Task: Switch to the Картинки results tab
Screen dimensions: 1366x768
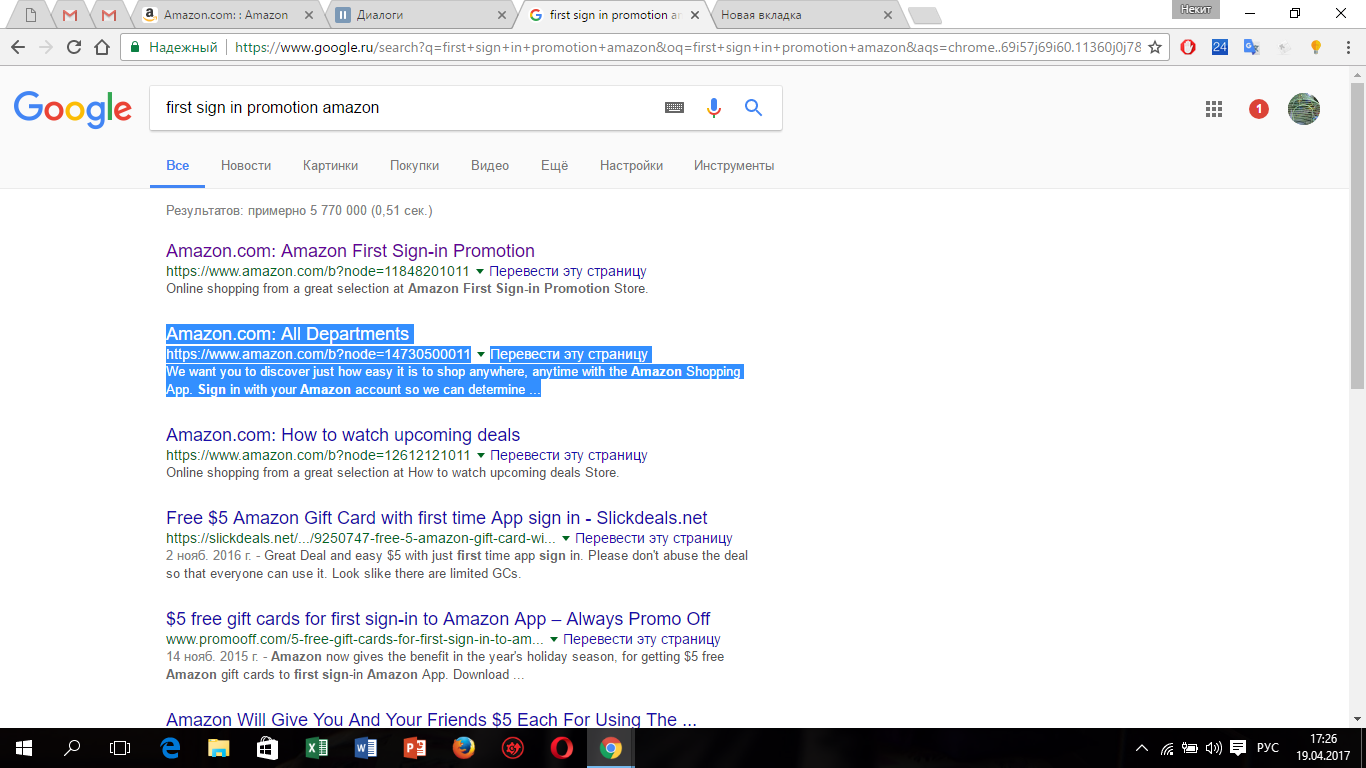Action: (330, 166)
